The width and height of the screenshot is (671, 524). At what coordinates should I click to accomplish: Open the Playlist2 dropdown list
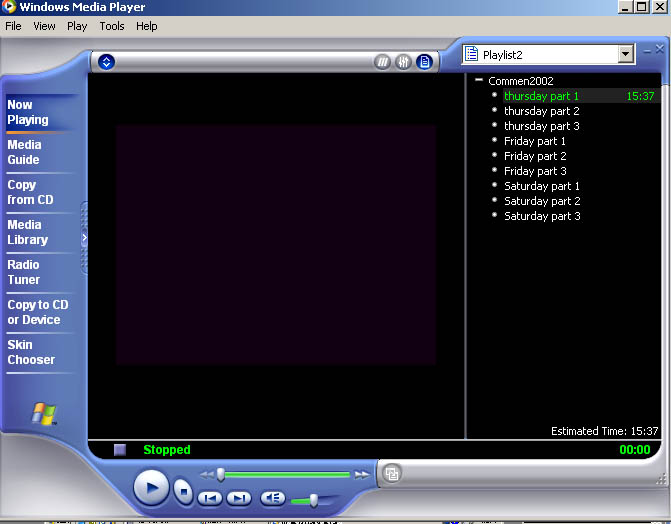(x=626, y=55)
